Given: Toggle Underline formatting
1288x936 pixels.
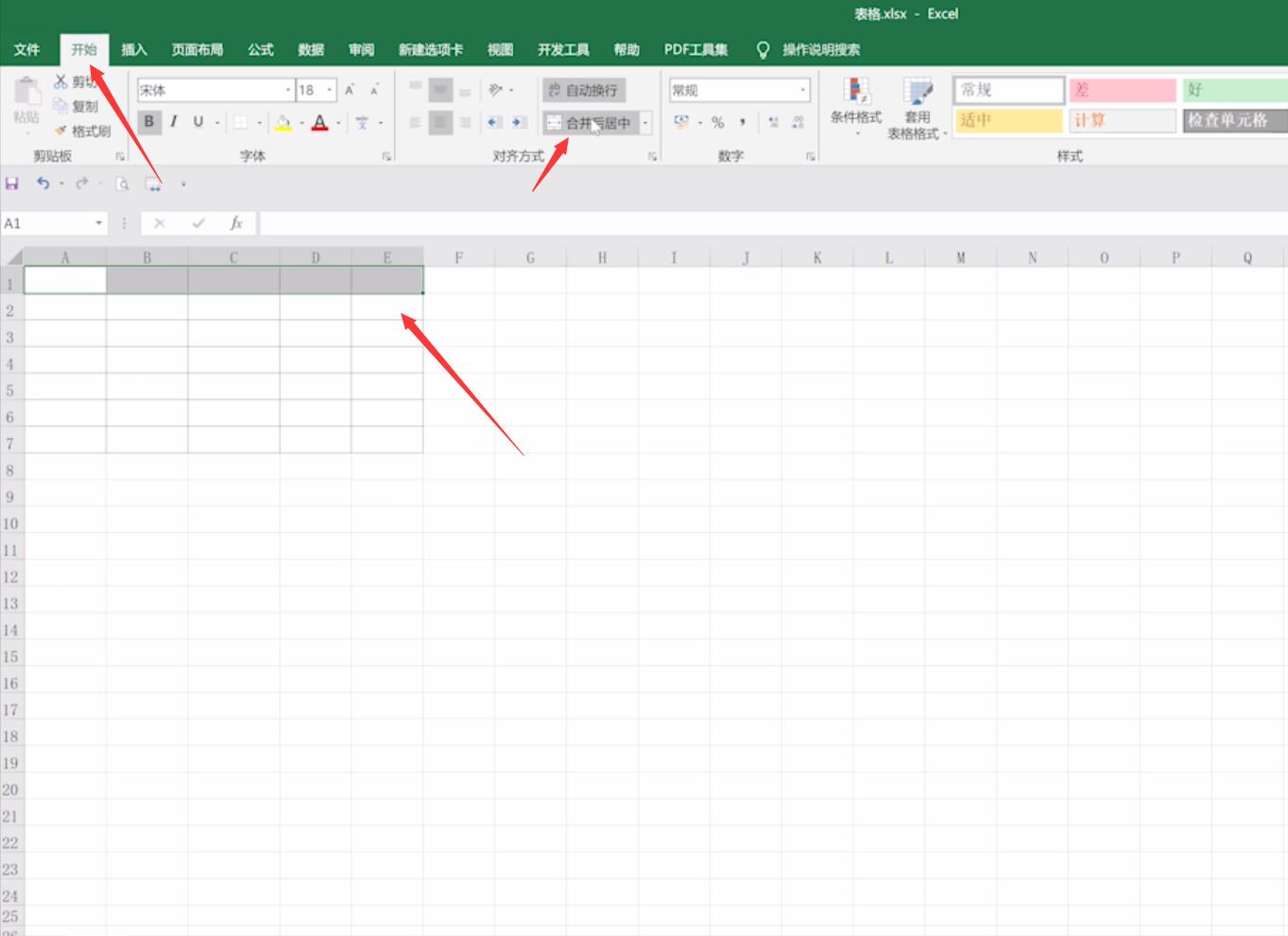Looking at the screenshot, I should coord(197,121).
